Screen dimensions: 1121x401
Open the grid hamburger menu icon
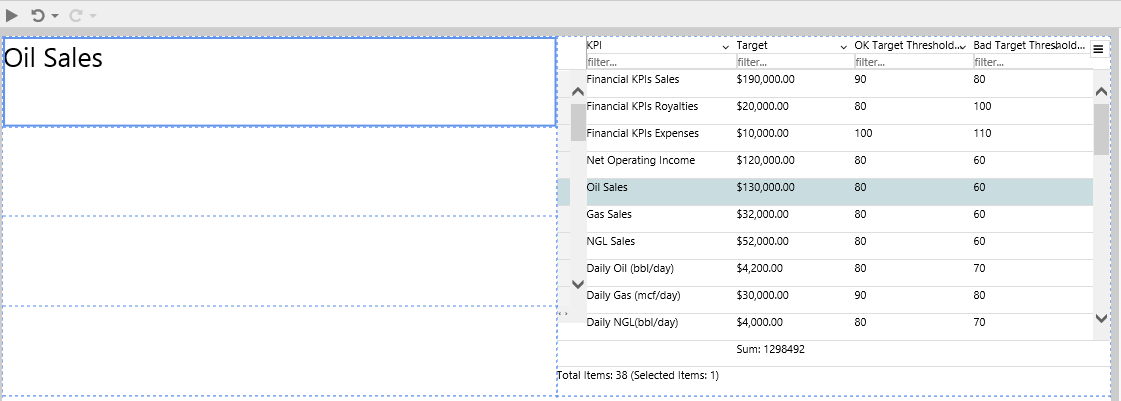(1097, 48)
